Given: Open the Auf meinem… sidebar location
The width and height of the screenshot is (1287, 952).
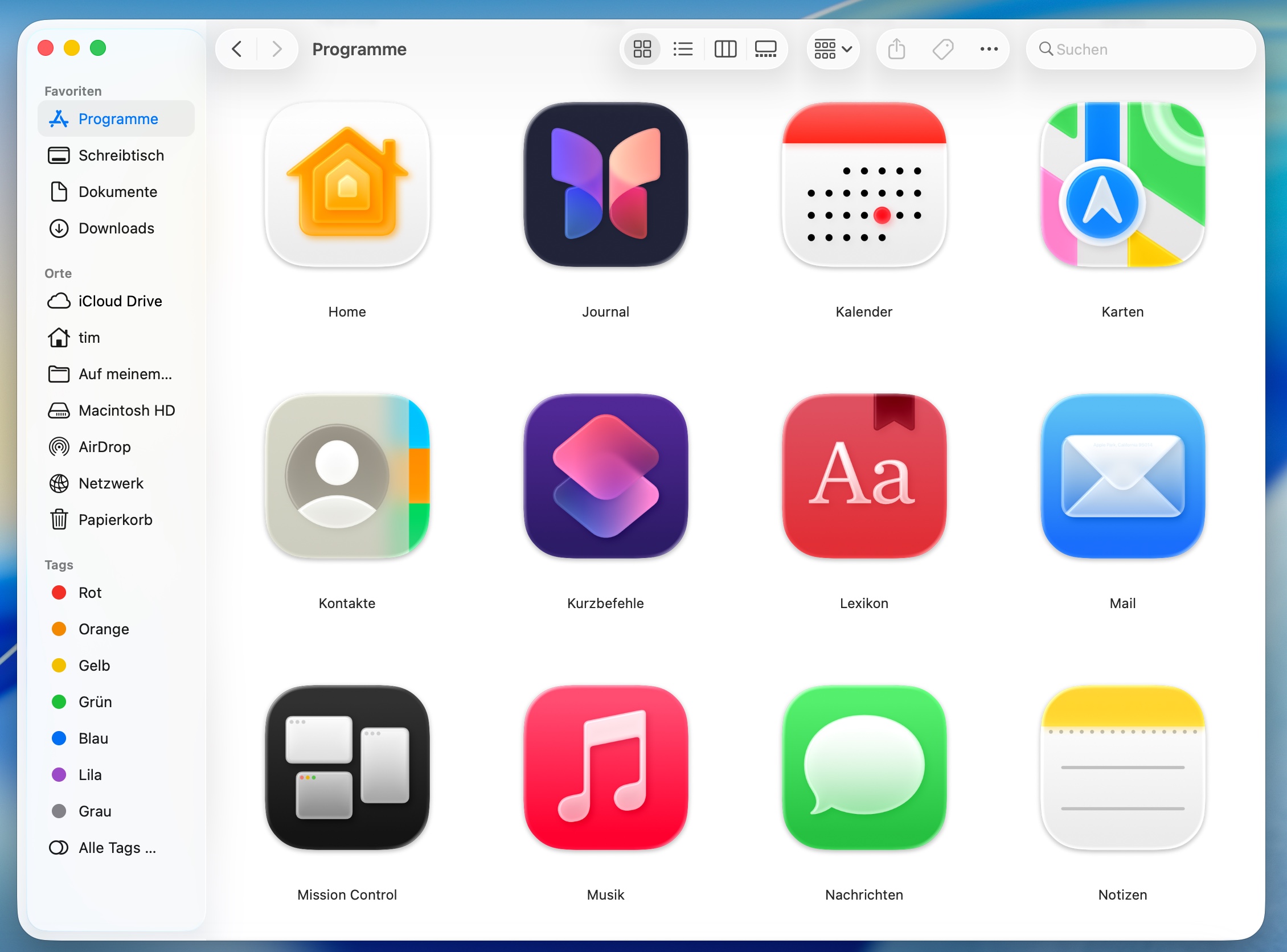Looking at the screenshot, I should (x=116, y=374).
